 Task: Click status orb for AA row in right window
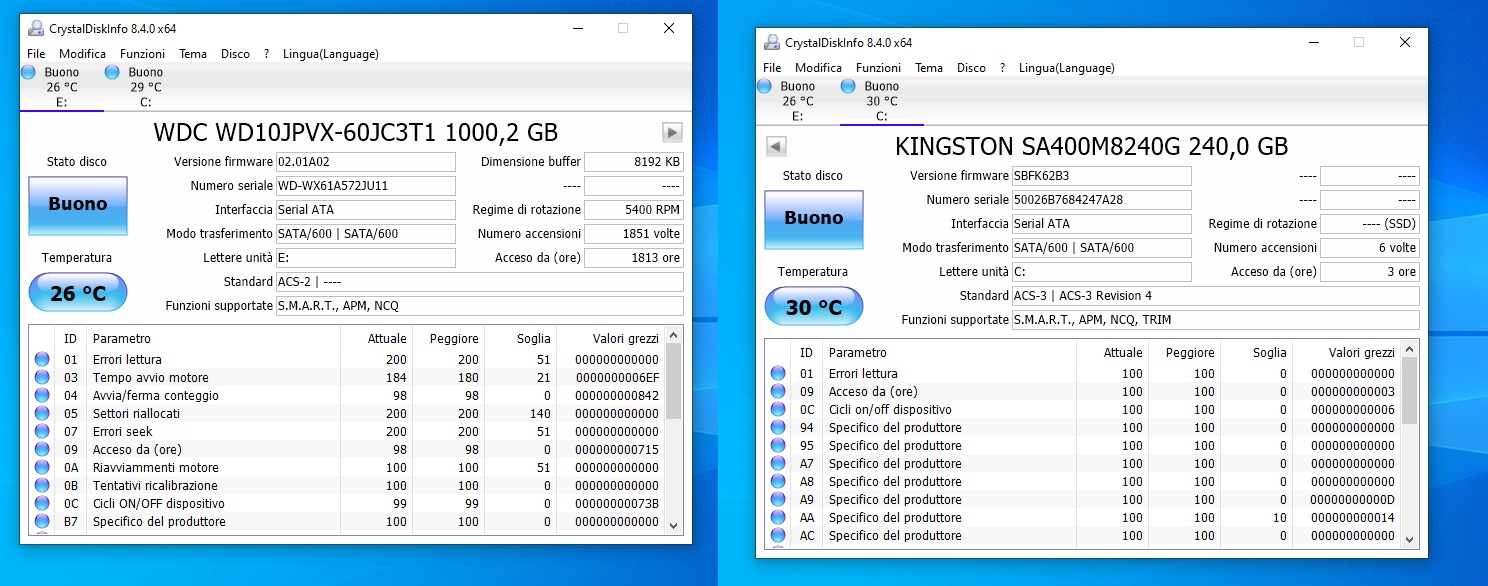778,517
